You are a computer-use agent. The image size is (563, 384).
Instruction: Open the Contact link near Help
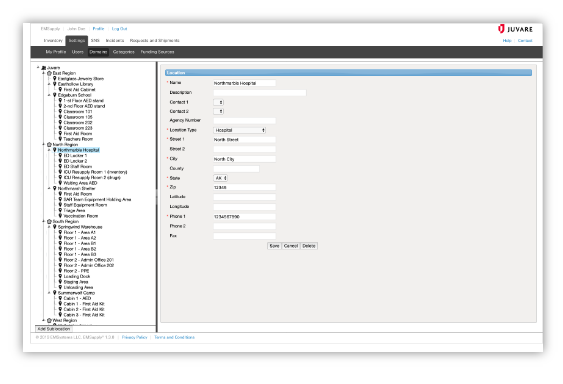pyautogui.click(x=525, y=41)
